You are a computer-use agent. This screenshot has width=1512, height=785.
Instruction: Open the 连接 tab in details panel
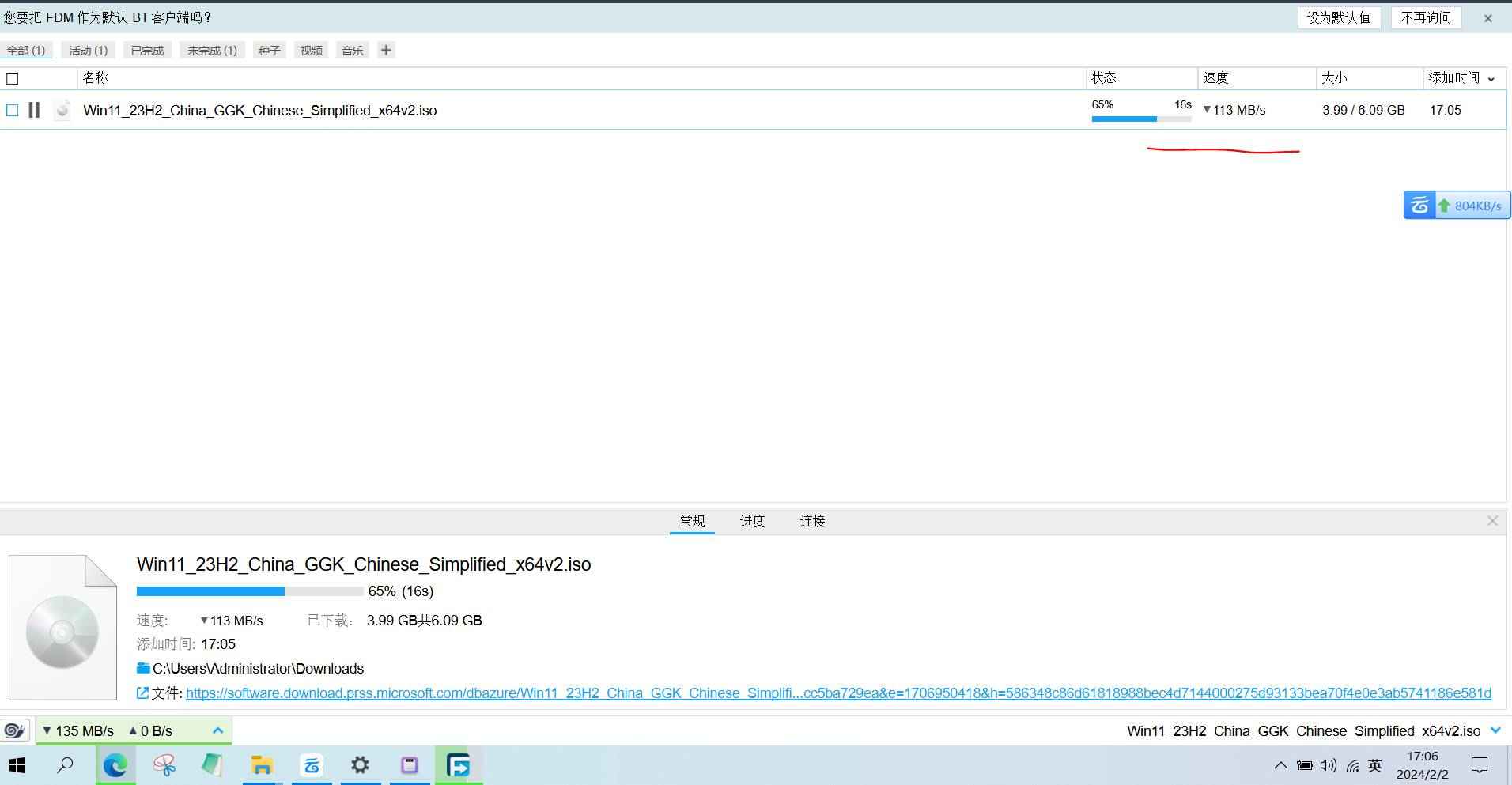click(812, 521)
